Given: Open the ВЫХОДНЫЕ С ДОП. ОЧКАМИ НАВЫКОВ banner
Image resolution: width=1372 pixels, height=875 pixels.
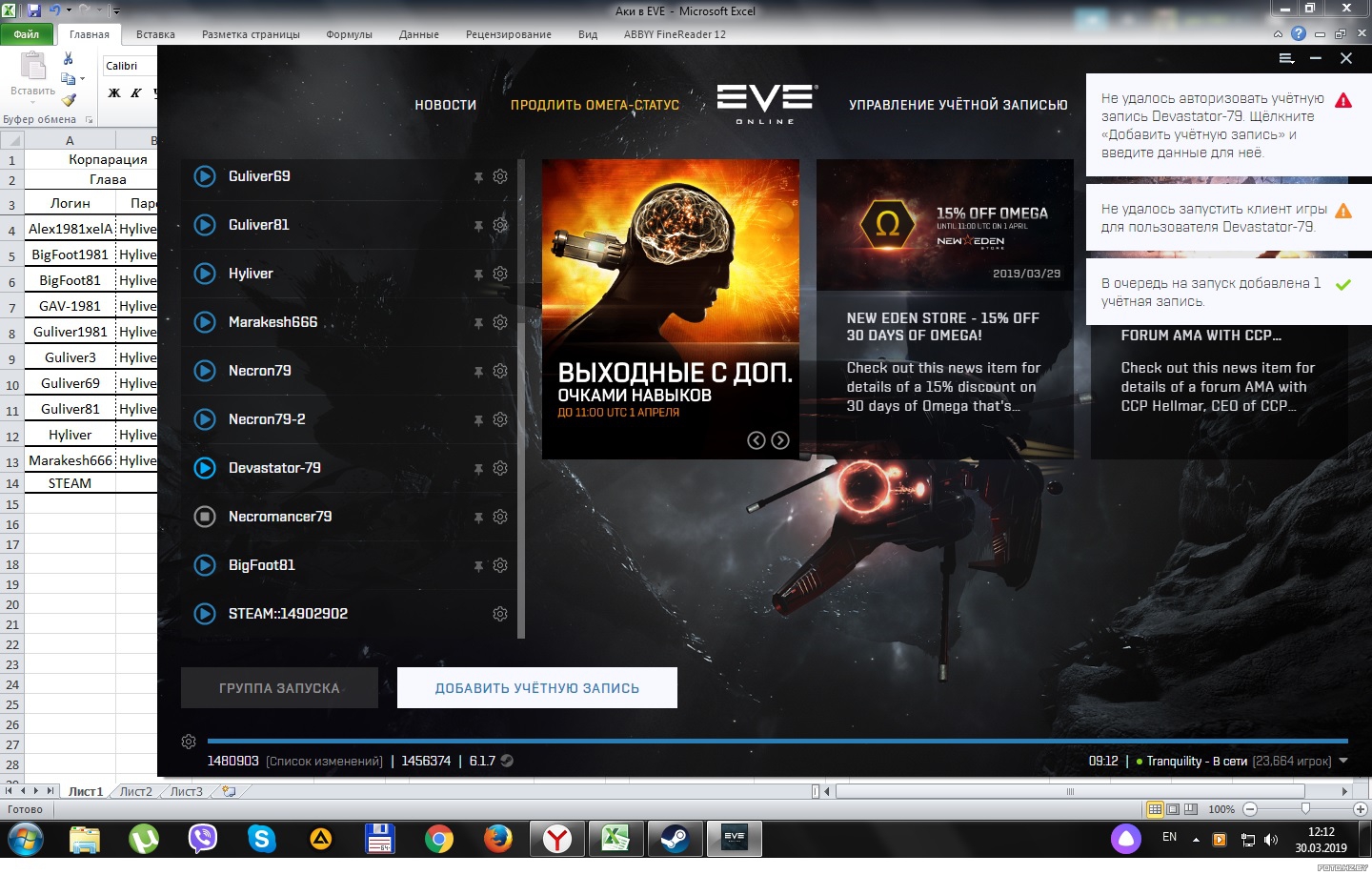Looking at the screenshot, I should point(671,309).
